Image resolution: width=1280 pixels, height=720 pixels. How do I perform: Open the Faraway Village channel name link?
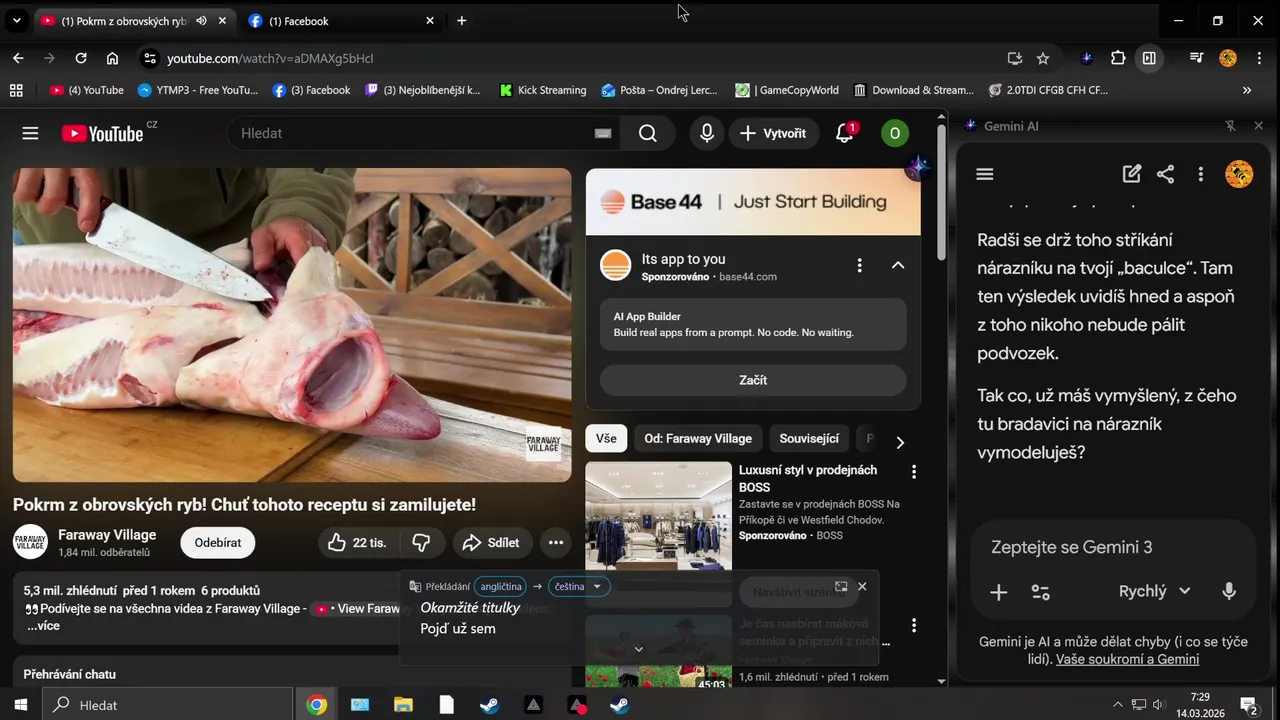(107, 534)
